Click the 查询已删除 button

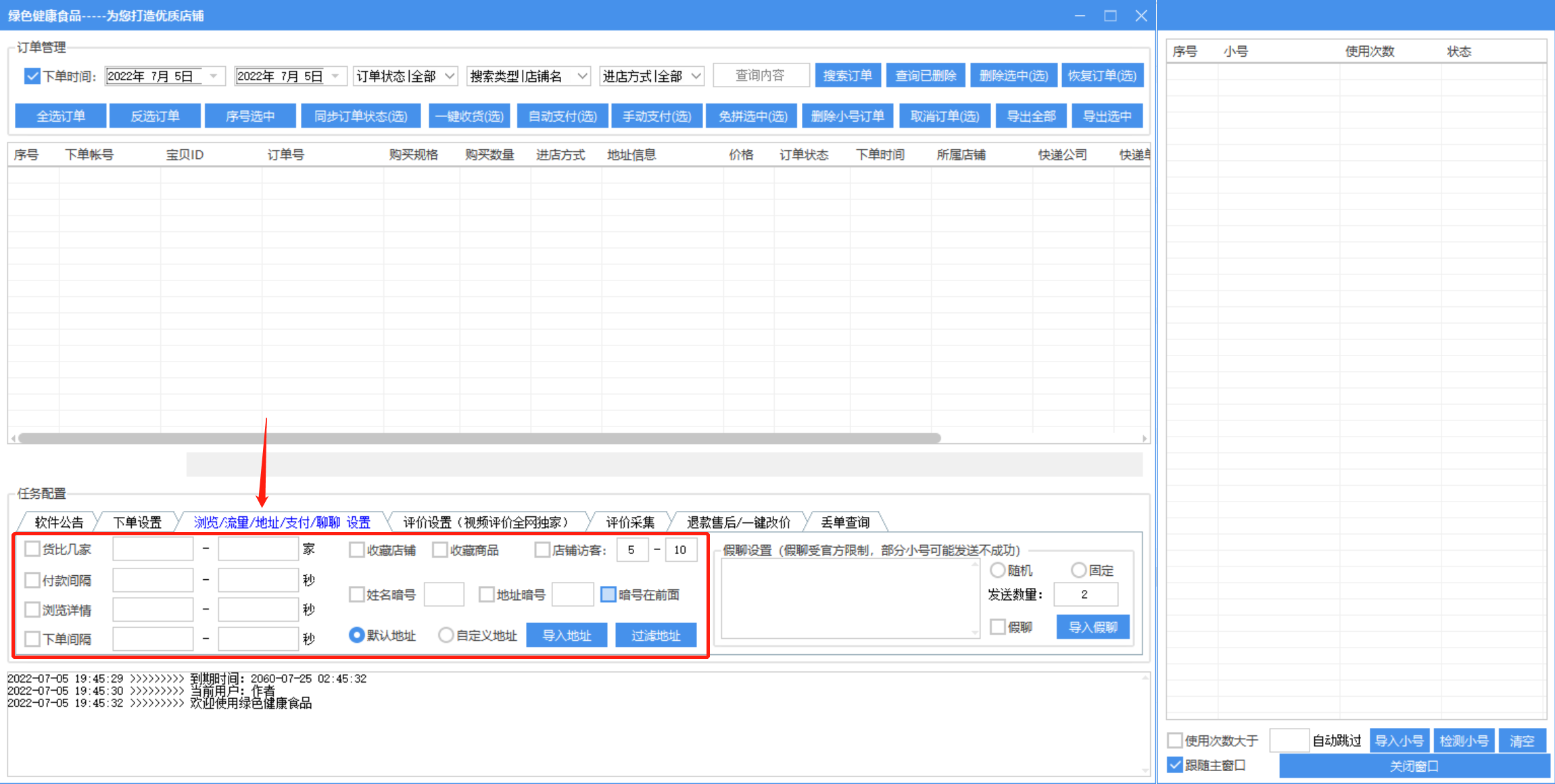tap(926, 76)
